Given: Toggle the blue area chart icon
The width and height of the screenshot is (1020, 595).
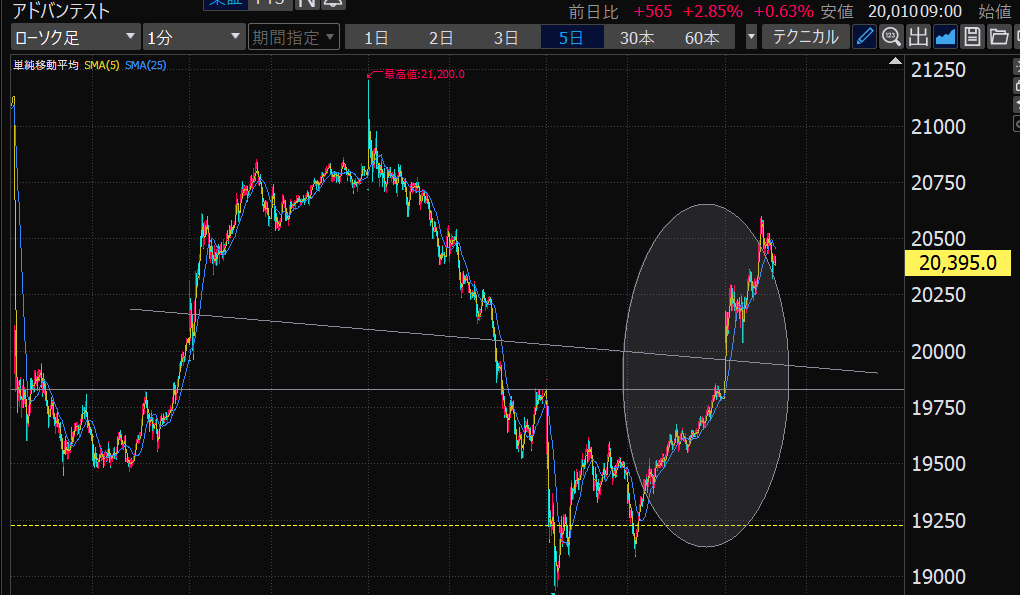Looking at the screenshot, I should tap(945, 38).
